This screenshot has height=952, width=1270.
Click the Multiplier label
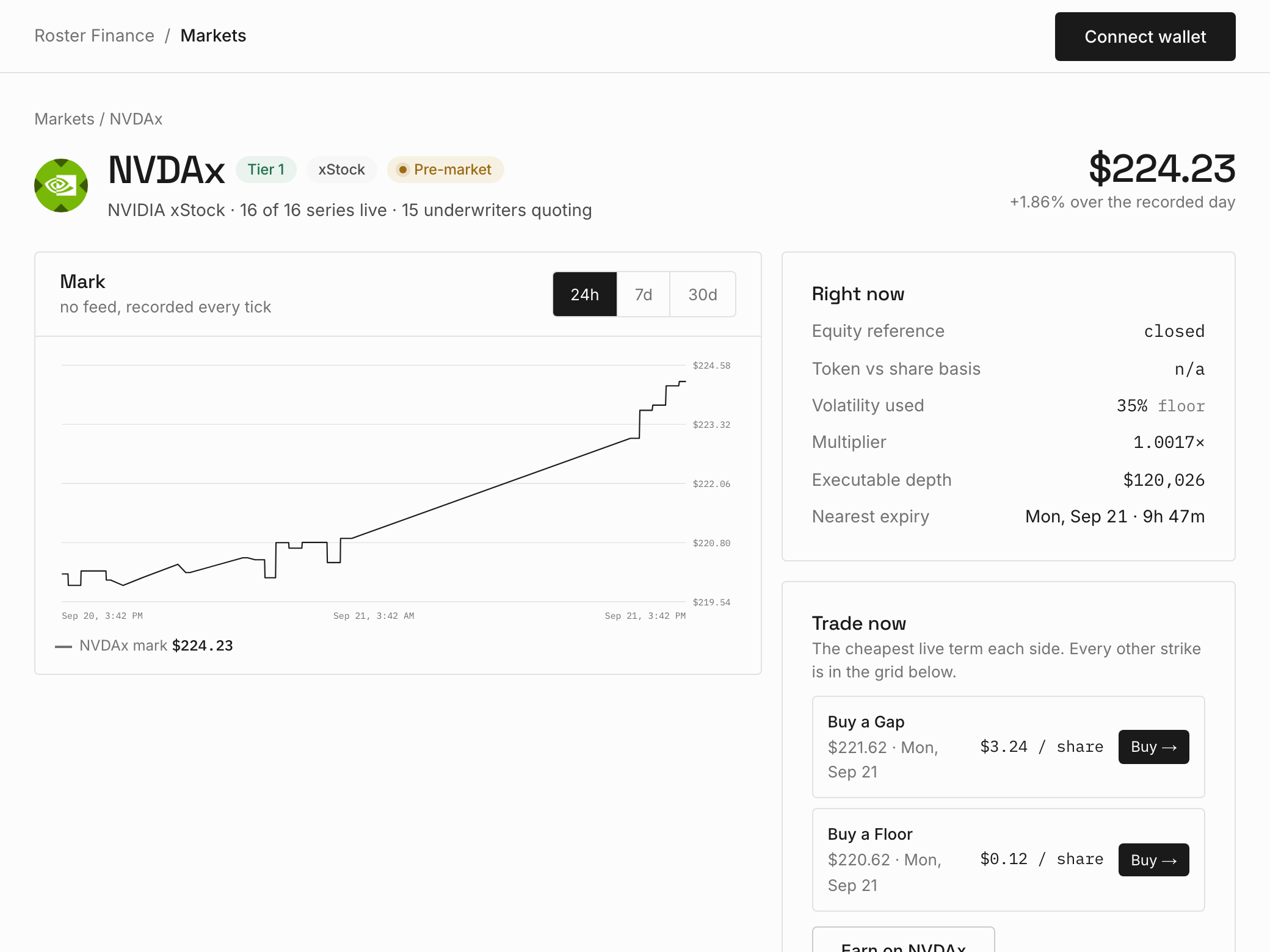click(849, 442)
